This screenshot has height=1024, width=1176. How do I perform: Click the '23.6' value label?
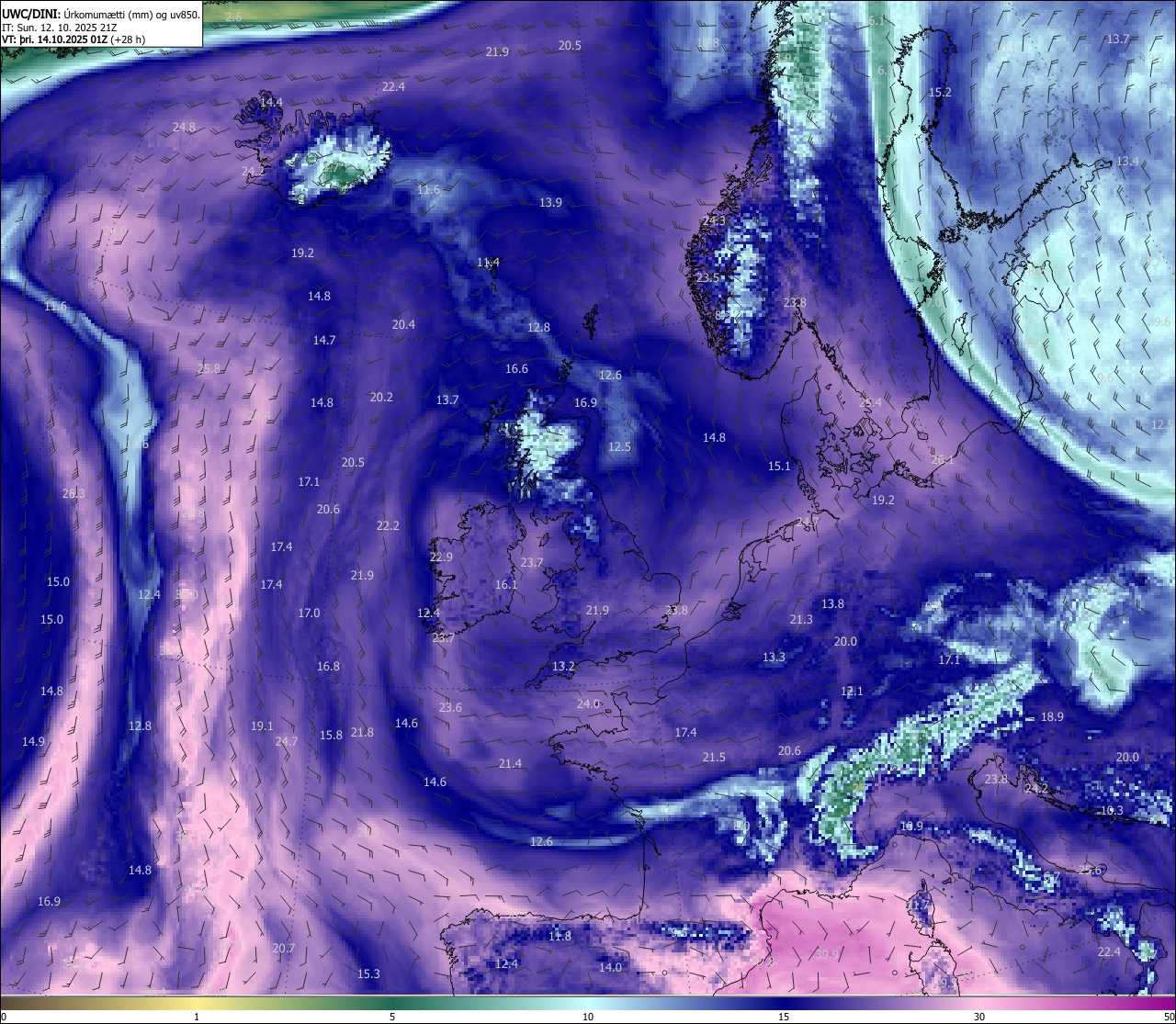tap(450, 707)
